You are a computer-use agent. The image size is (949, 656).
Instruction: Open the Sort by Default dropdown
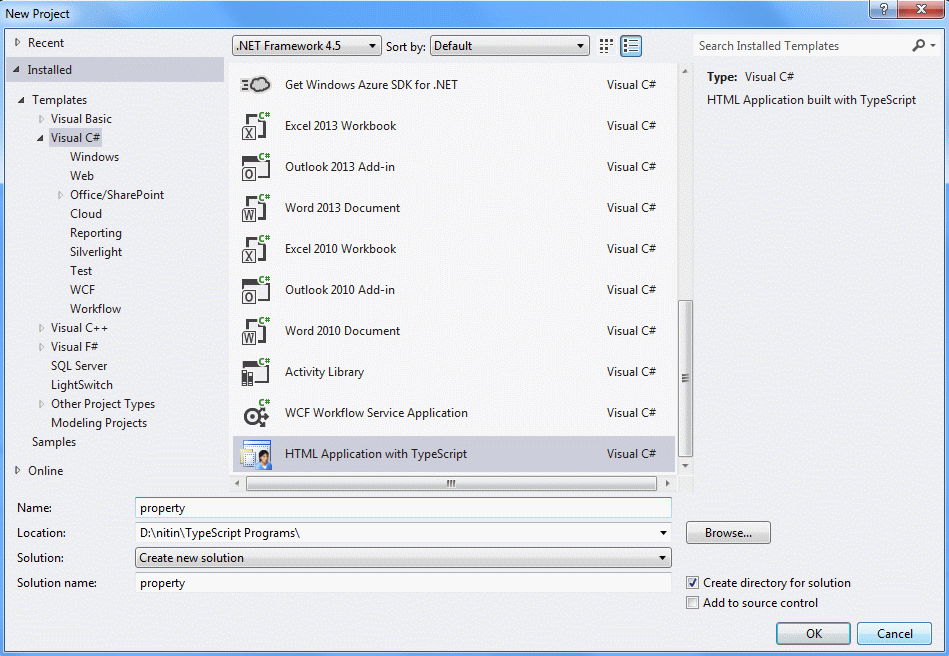click(510, 46)
